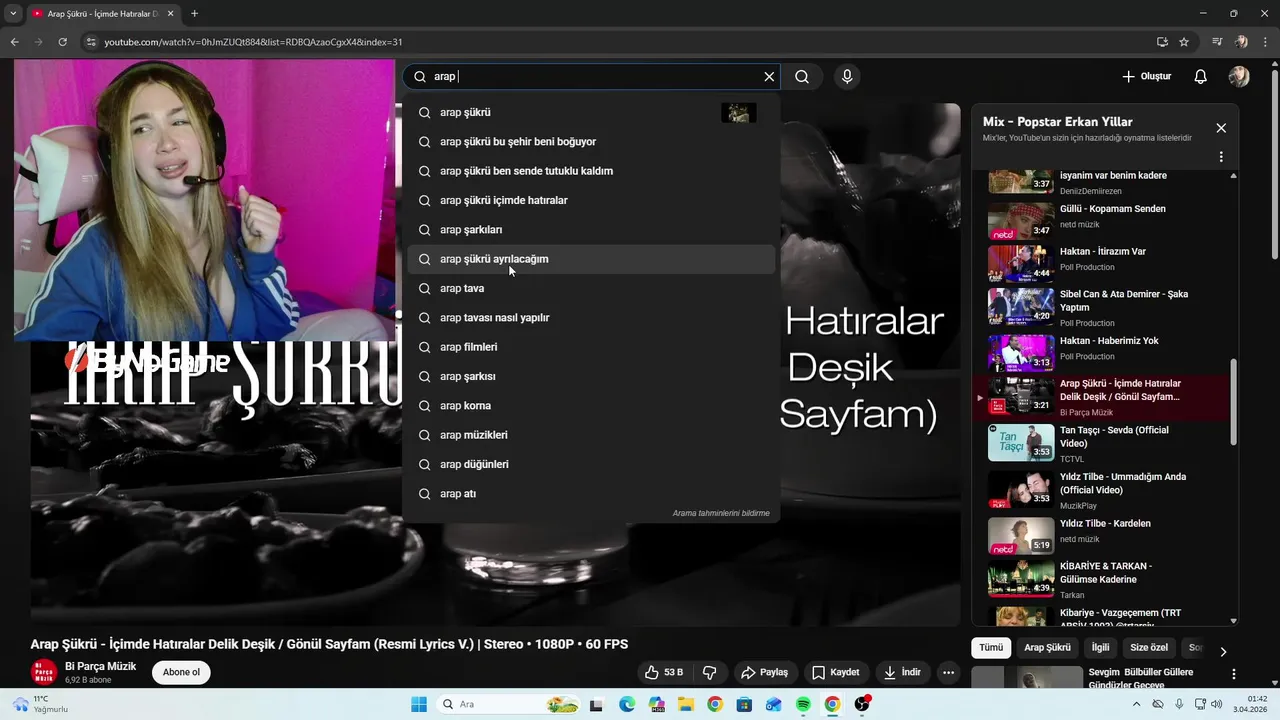Open Microsoft Edge from the taskbar
Screen dimensions: 1280x720
(x=627, y=704)
